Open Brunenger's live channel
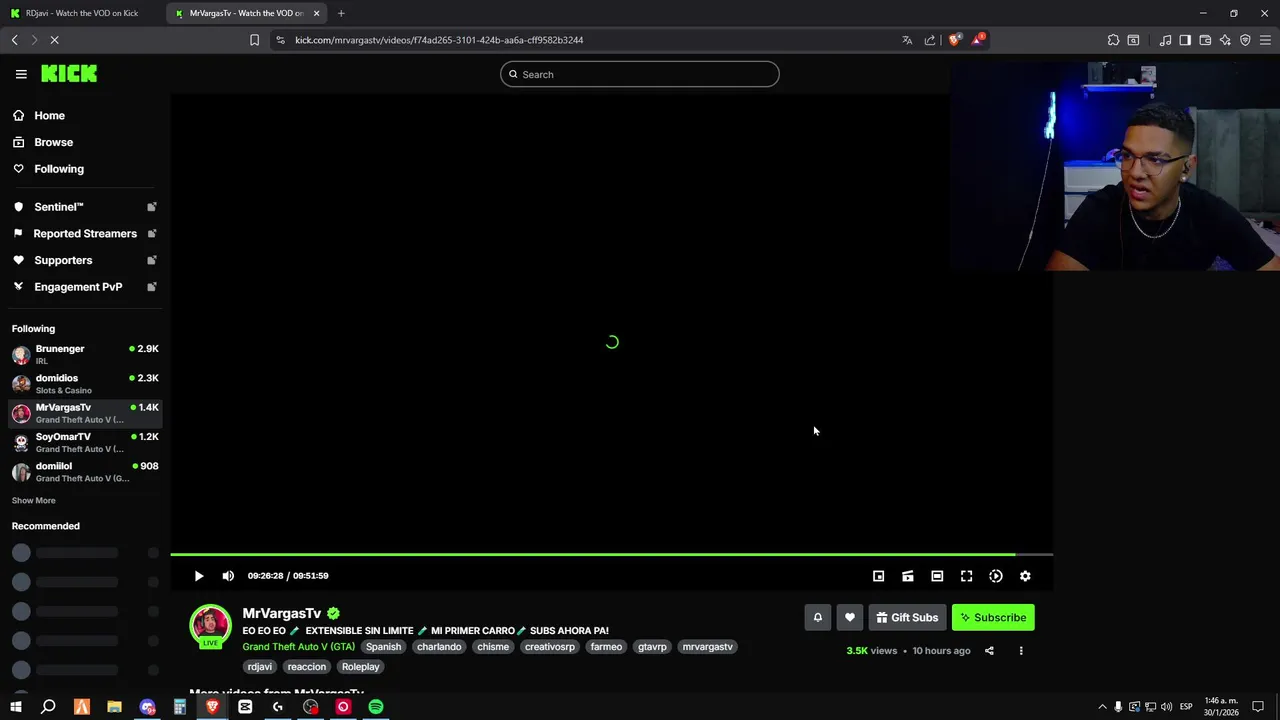The image size is (1280, 720). pos(85,355)
